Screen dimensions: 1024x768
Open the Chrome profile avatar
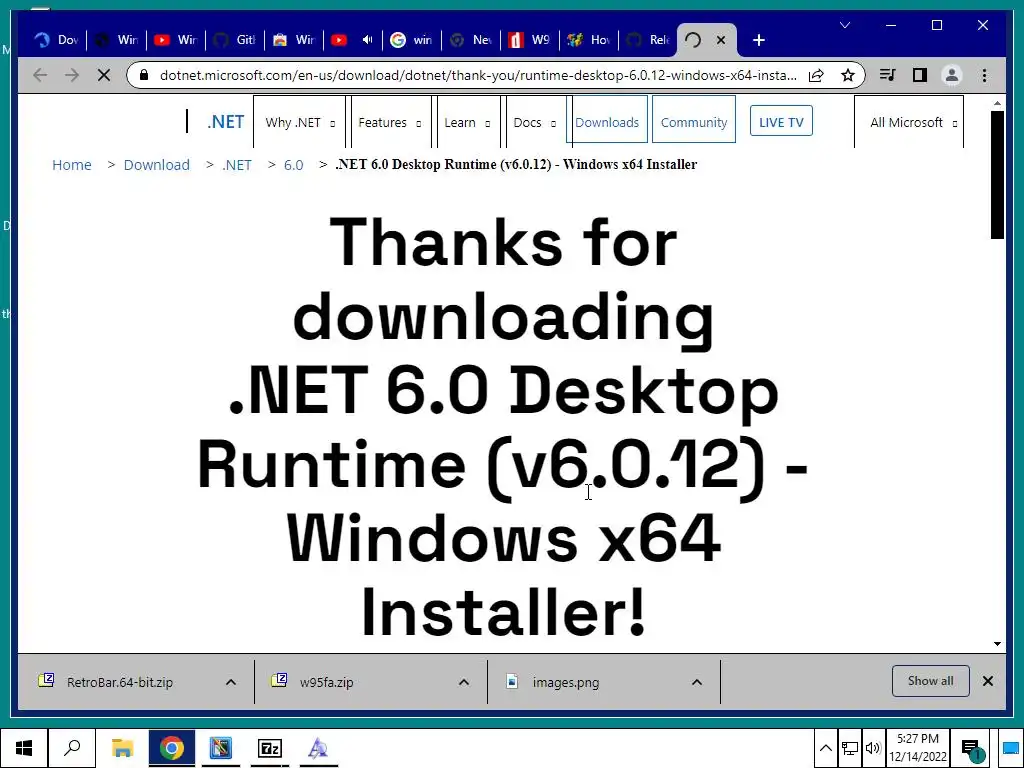point(952,75)
